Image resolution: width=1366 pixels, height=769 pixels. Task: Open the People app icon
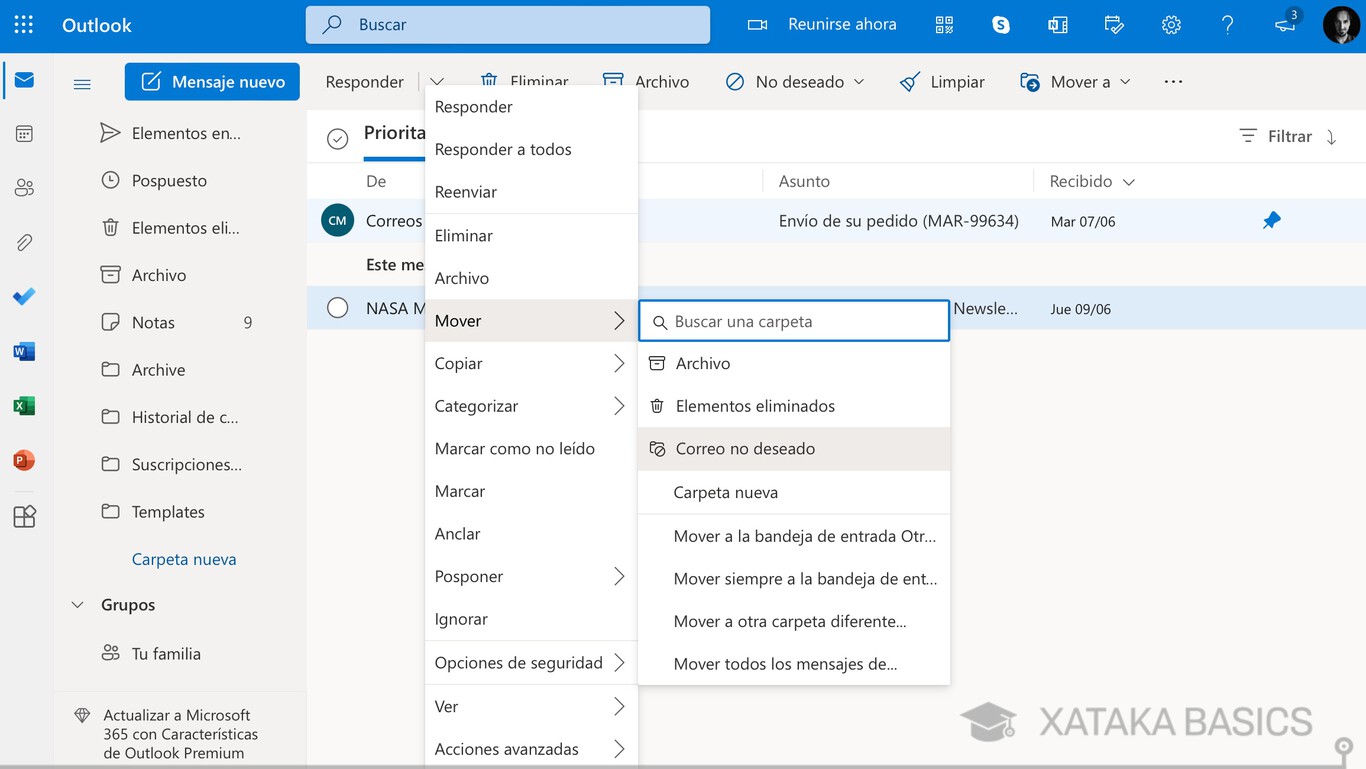click(24, 187)
